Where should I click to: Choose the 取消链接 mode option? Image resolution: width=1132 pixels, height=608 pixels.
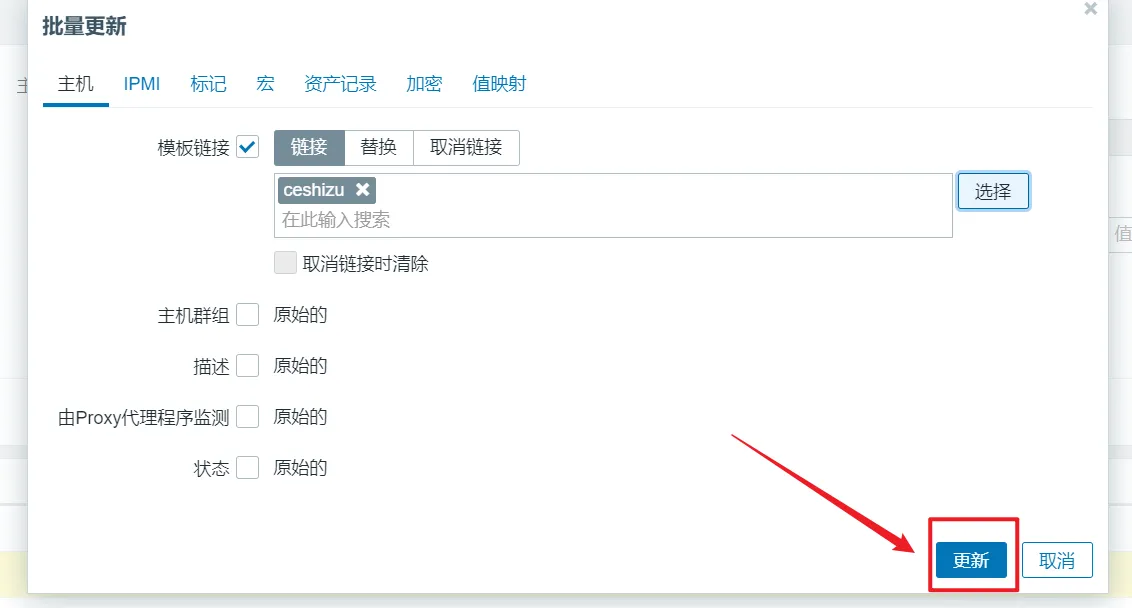point(466,147)
